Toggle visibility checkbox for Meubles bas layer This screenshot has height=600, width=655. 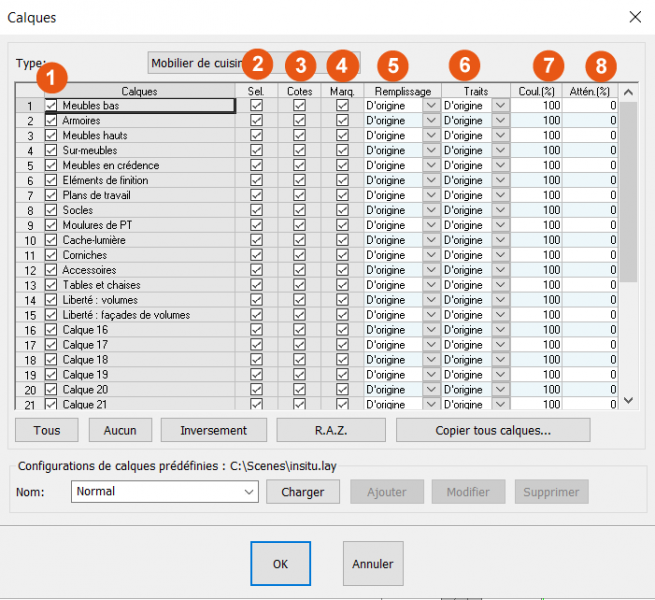tap(51, 105)
